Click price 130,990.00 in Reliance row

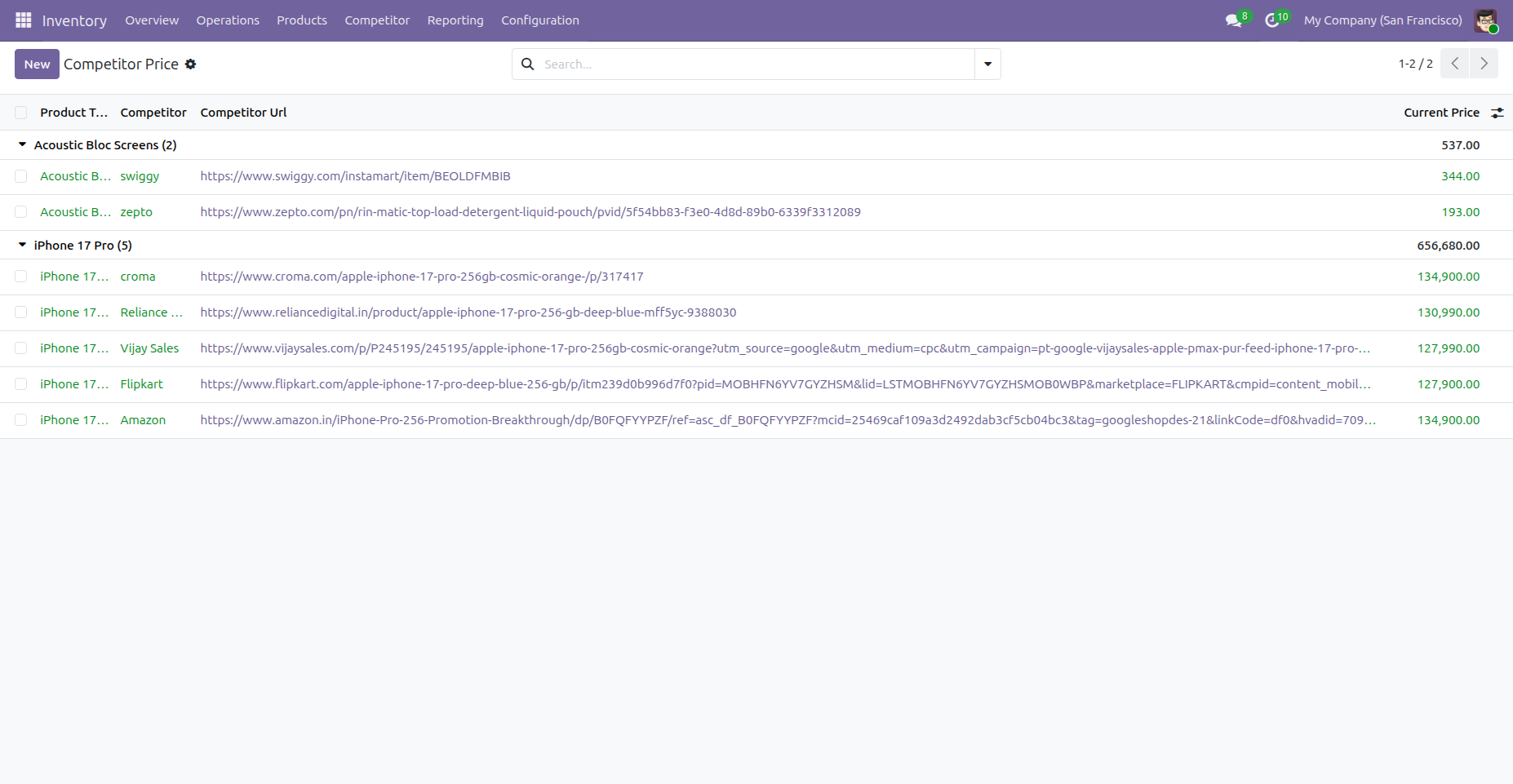[1449, 312]
